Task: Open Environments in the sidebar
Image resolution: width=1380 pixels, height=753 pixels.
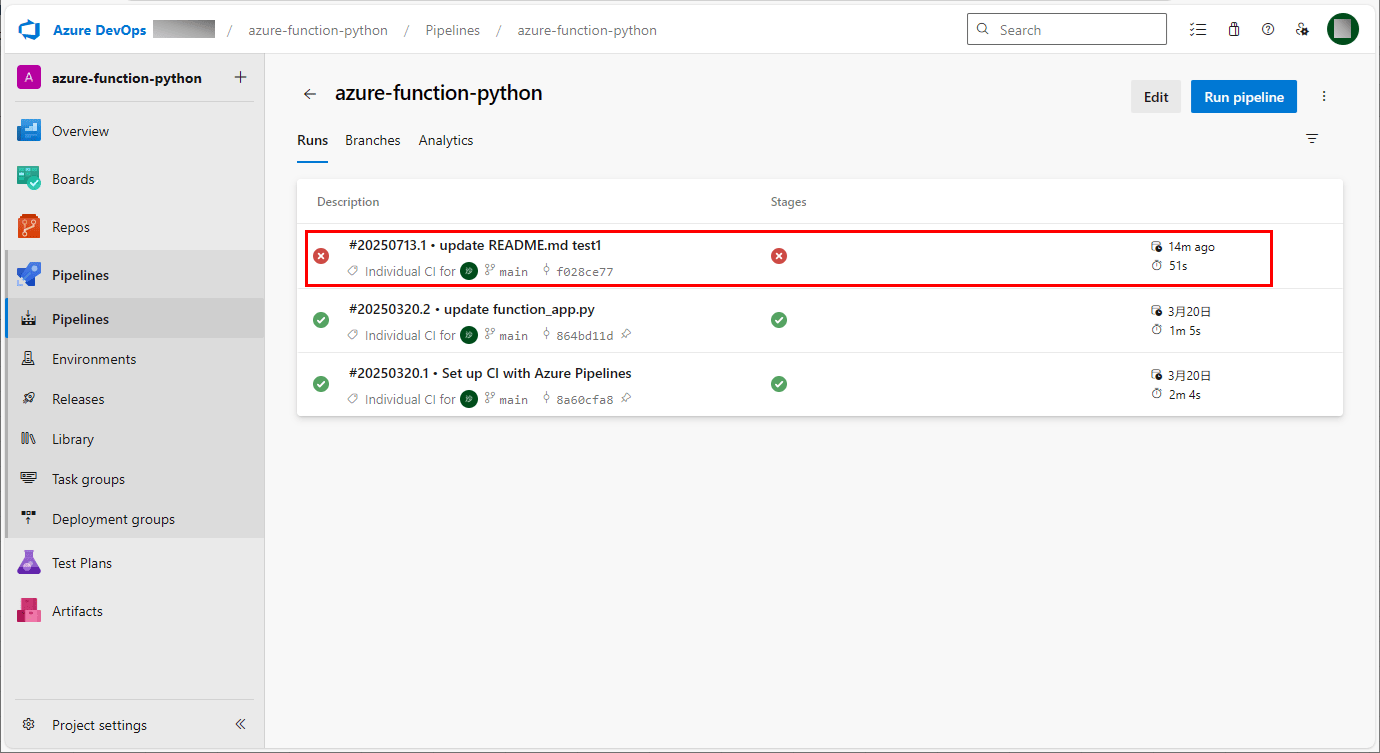Action: 132,359
